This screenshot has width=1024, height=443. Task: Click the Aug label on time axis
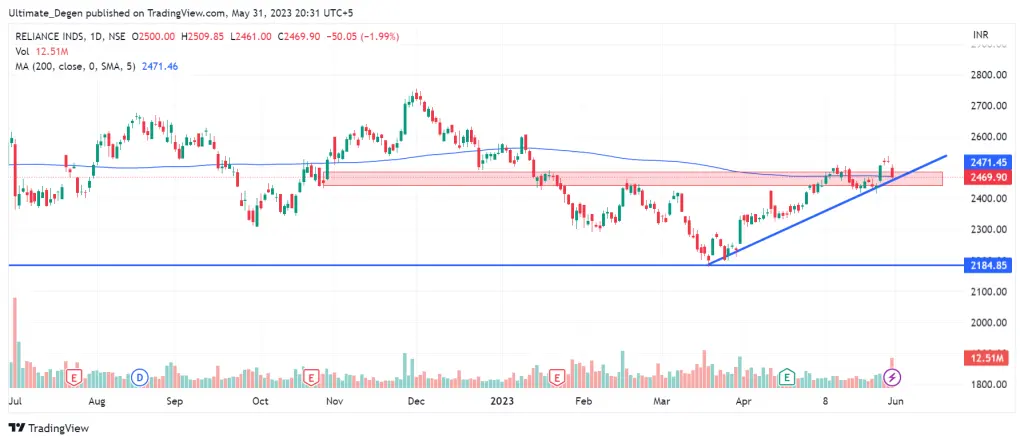[x=96, y=401]
